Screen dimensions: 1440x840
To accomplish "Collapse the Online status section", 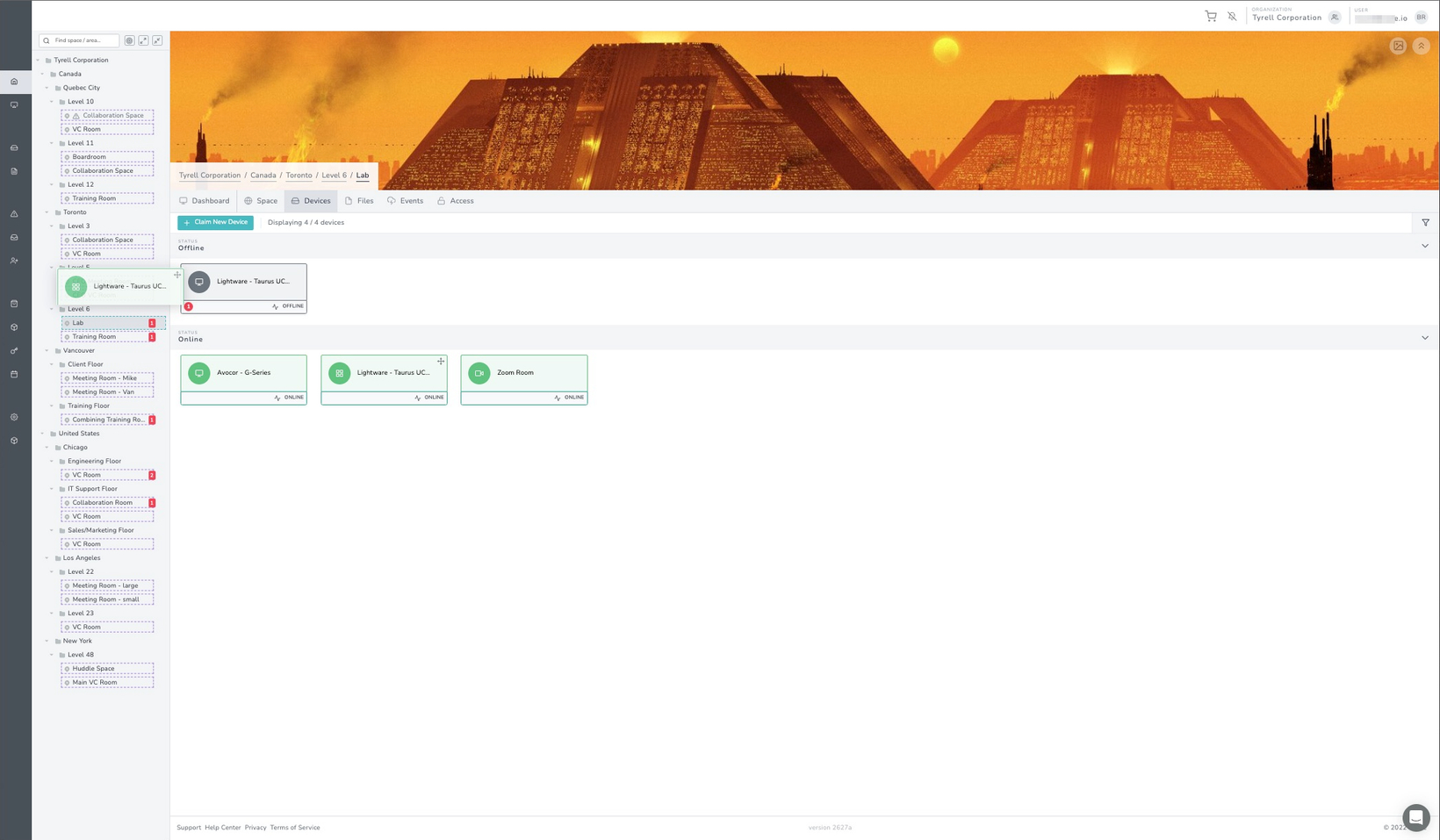I will click(1425, 338).
